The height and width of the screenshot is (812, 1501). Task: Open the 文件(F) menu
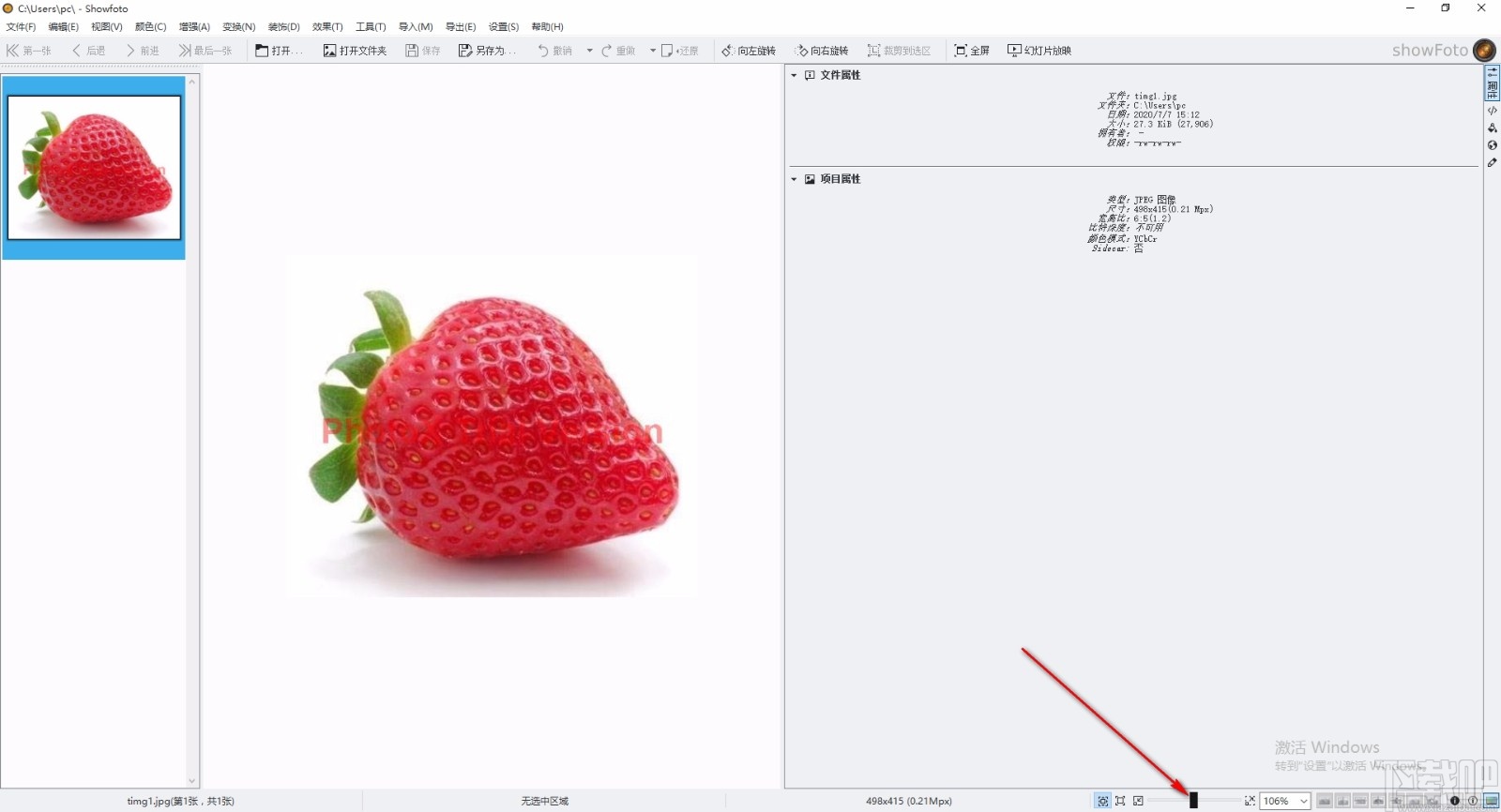(x=21, y=26)
